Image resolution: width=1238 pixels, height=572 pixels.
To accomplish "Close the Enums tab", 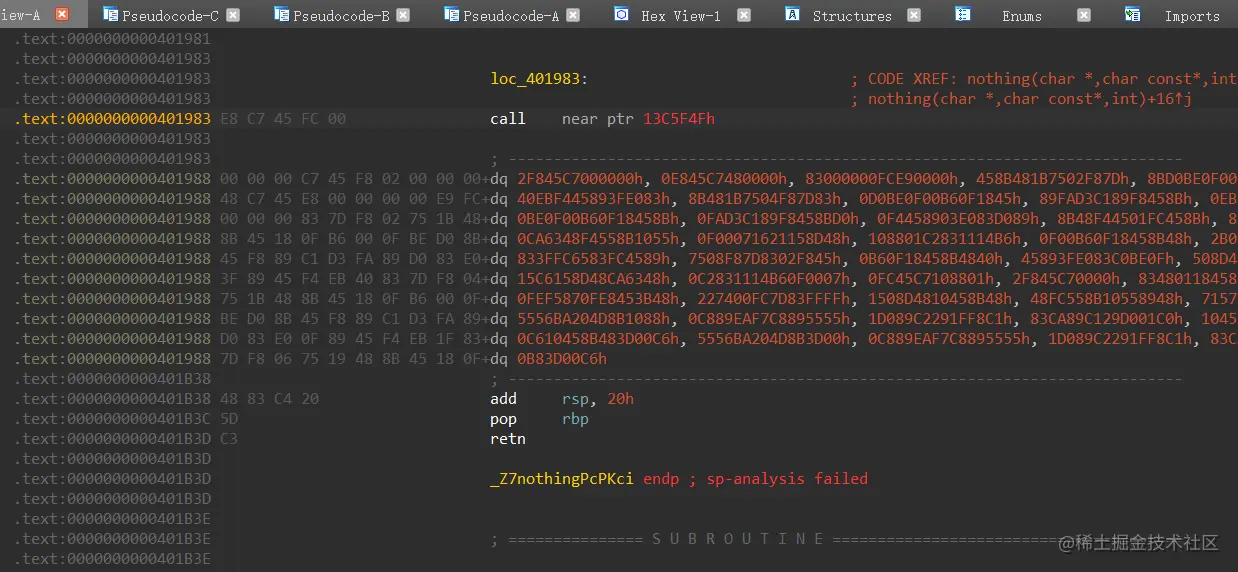I will (1084, 15).
